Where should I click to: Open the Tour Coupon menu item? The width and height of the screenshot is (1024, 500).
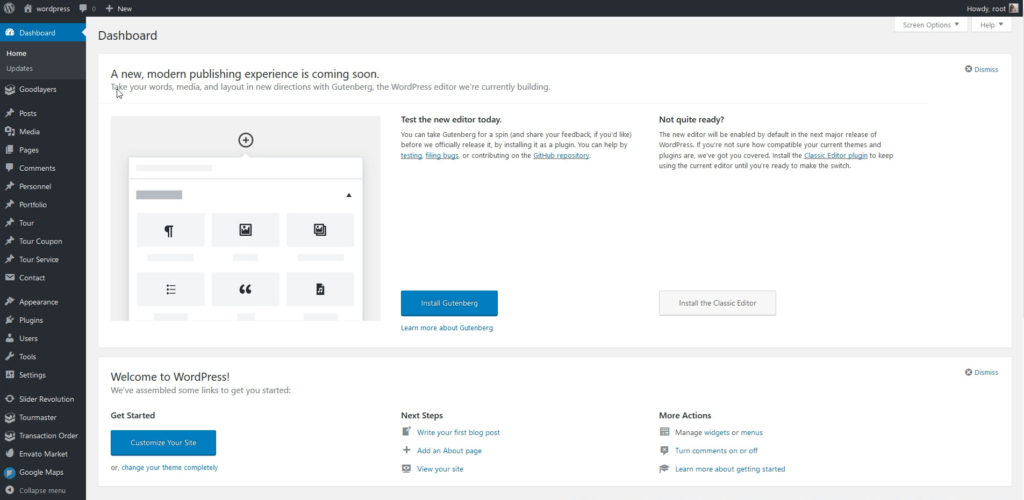(42, 241)
